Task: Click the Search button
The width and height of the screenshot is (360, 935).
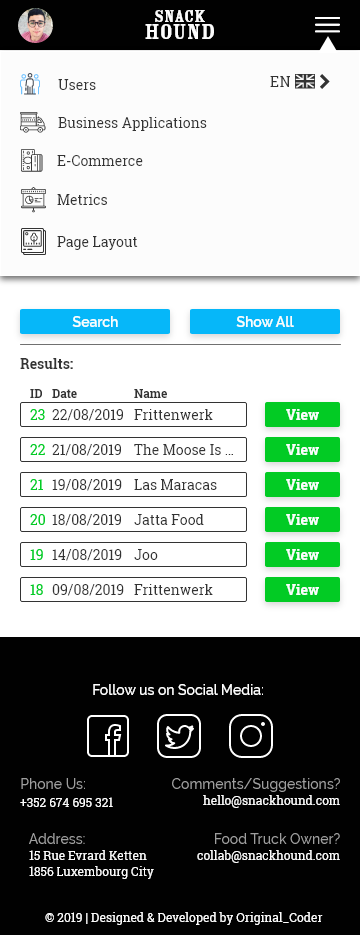Action: [95, 321]
